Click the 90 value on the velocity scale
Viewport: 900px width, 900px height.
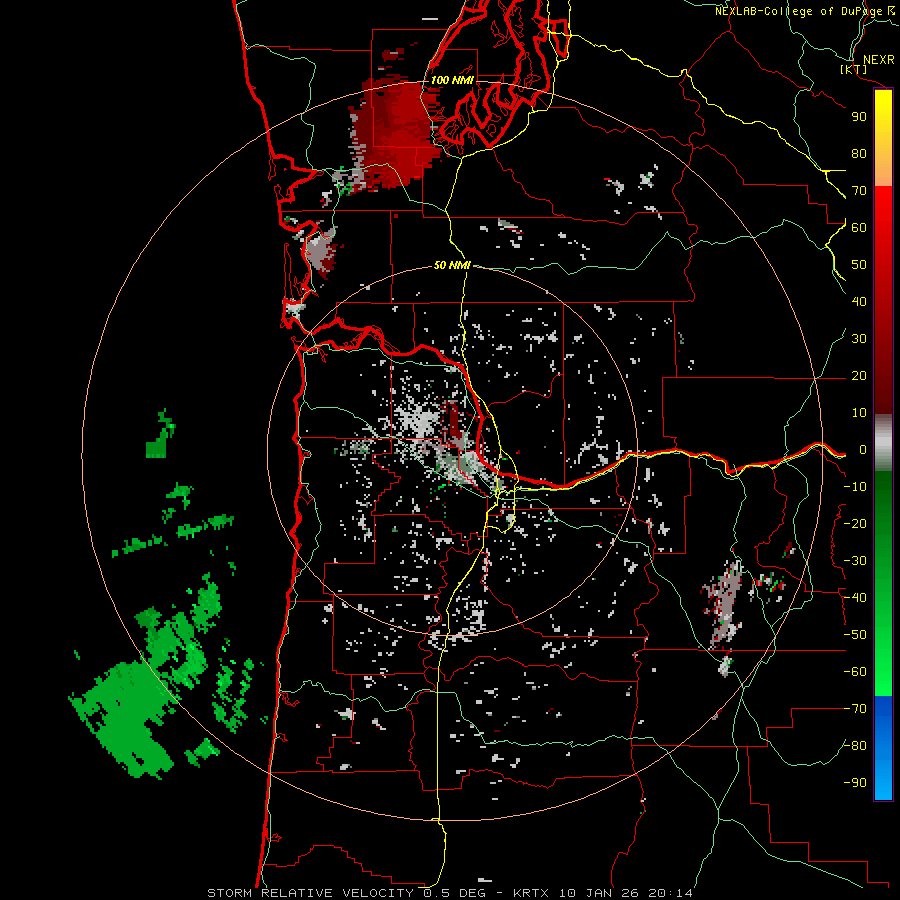[x=859, y=117]
